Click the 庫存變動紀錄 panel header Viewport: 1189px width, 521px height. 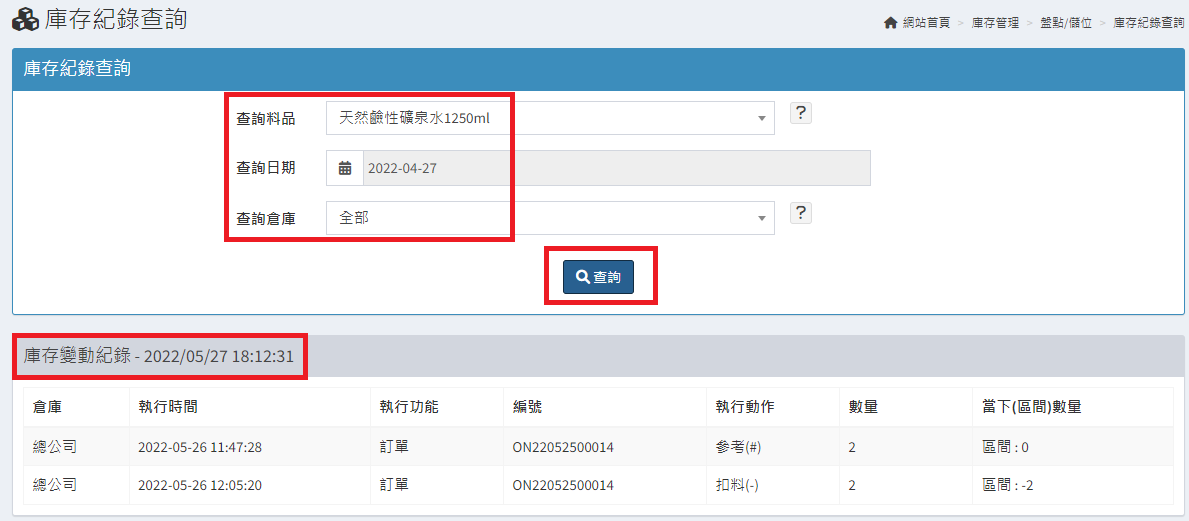(159, 356)
